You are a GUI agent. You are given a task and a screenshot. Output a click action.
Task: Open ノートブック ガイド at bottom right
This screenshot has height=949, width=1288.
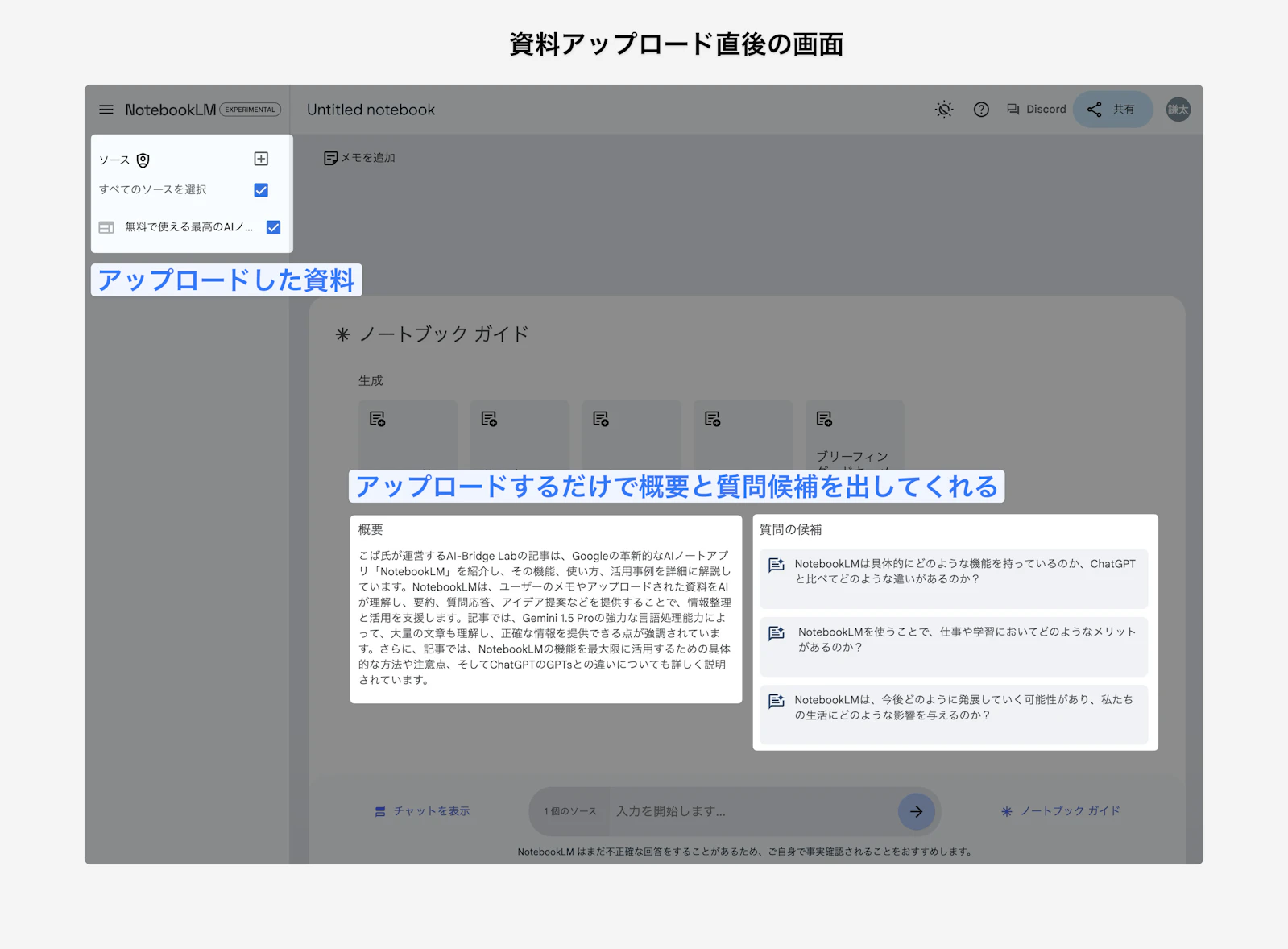point(1061,811)
